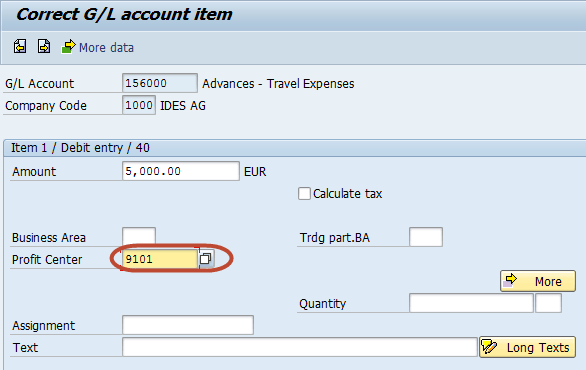
Task: Enable the Calculate tax checkbox
Action: pos(304,194)
